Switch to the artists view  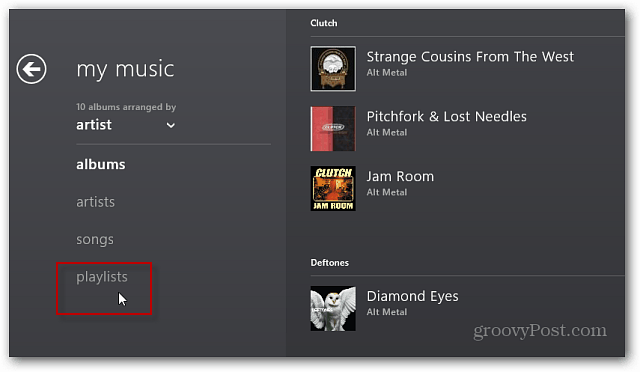[96, 202]
